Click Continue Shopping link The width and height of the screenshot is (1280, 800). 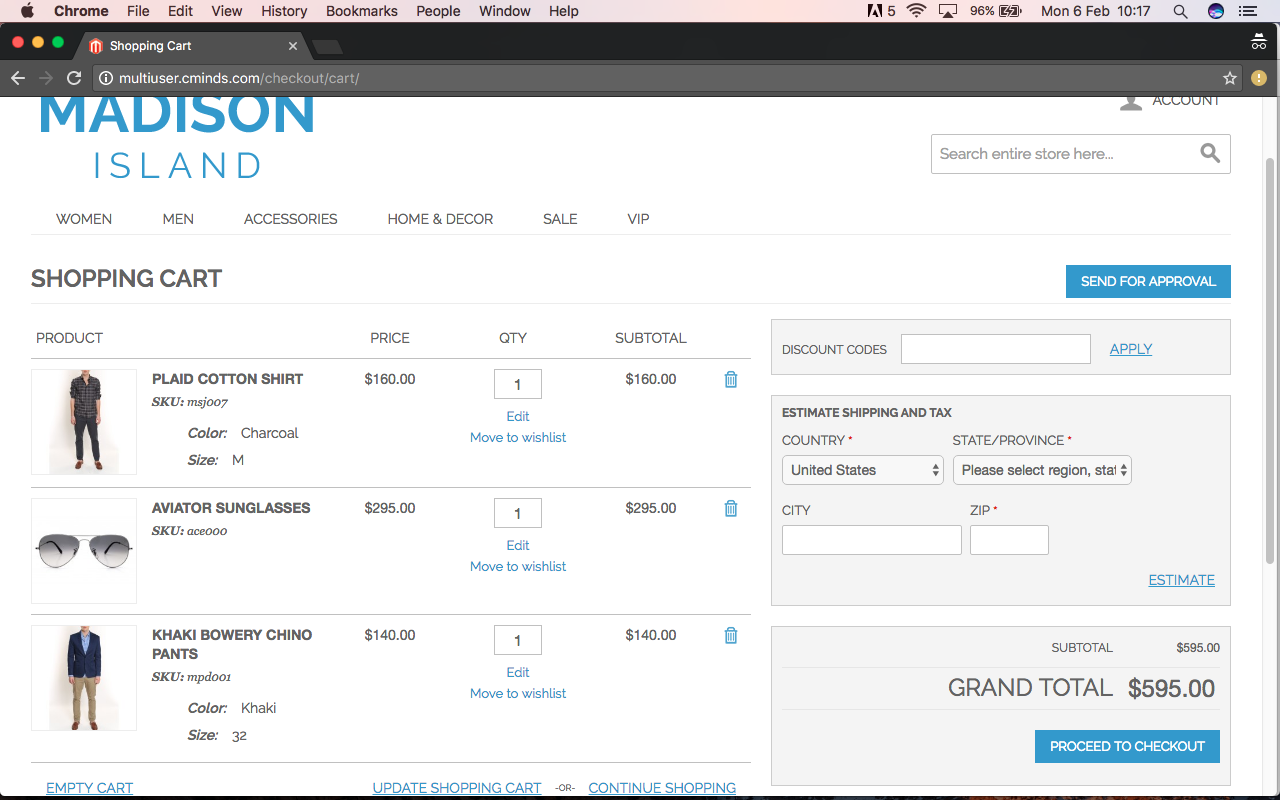[662, 788]
